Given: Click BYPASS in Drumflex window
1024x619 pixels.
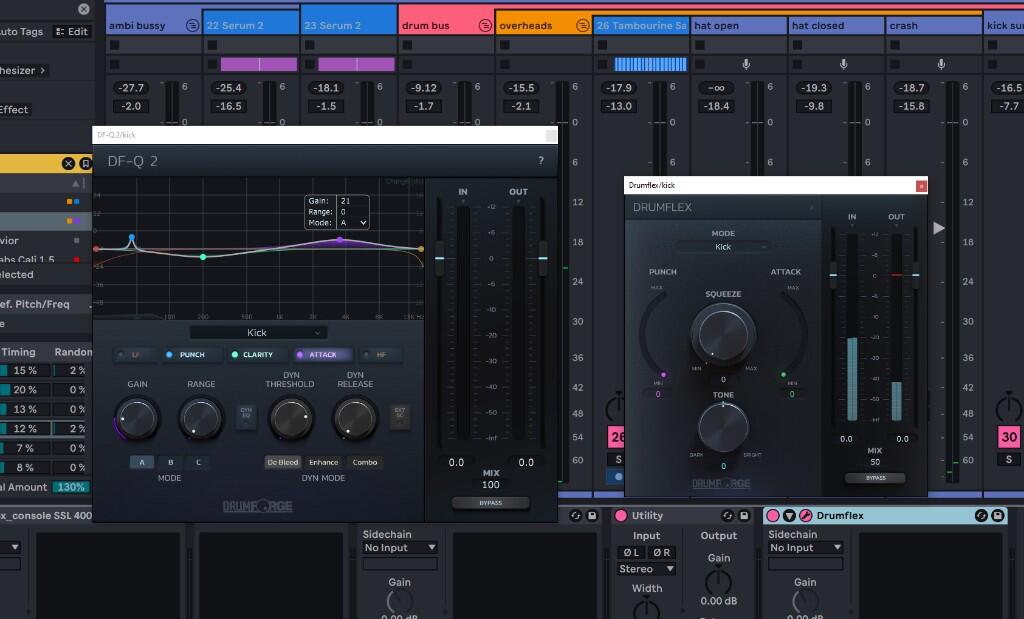Looking at the screenshot, I should 875,478.
